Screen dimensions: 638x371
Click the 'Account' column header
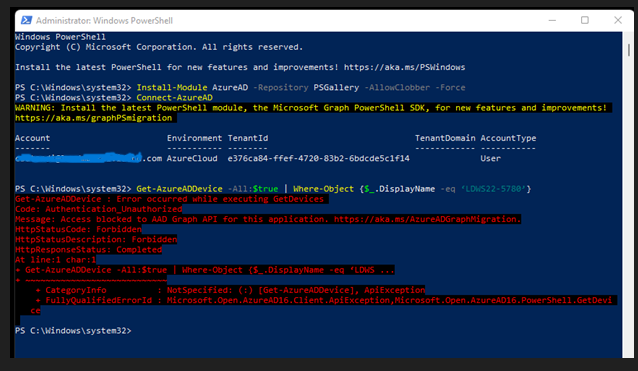click(x=33, y=138)
